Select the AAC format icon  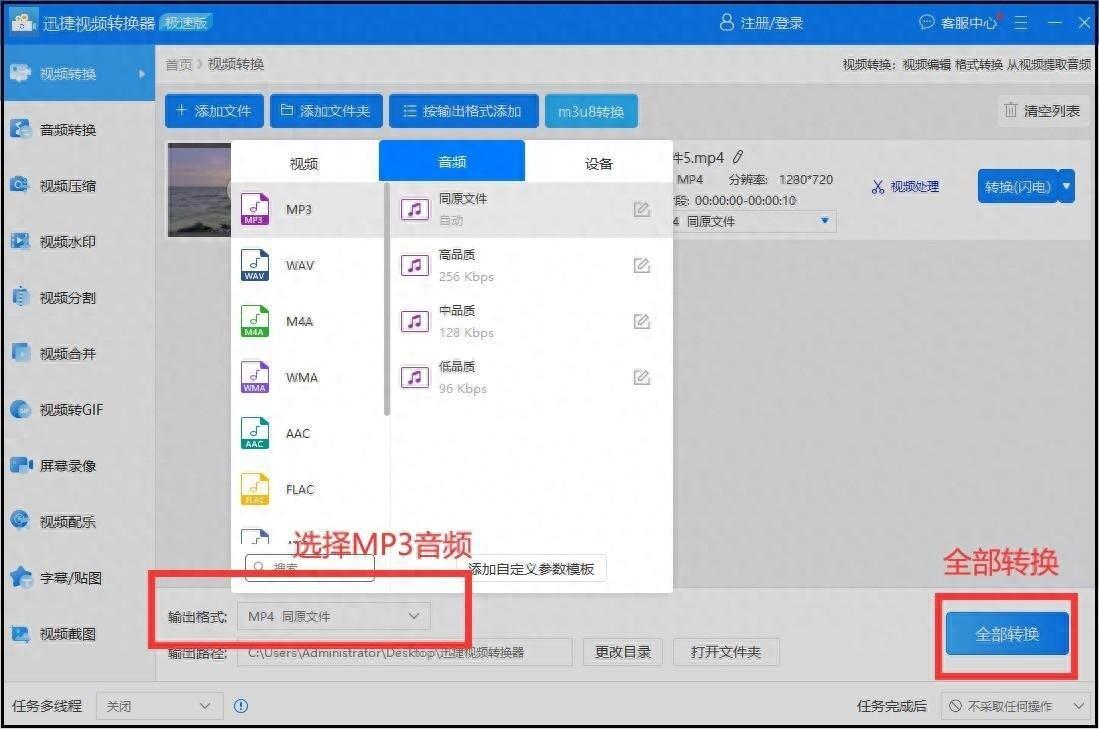[x=255, y=434]
